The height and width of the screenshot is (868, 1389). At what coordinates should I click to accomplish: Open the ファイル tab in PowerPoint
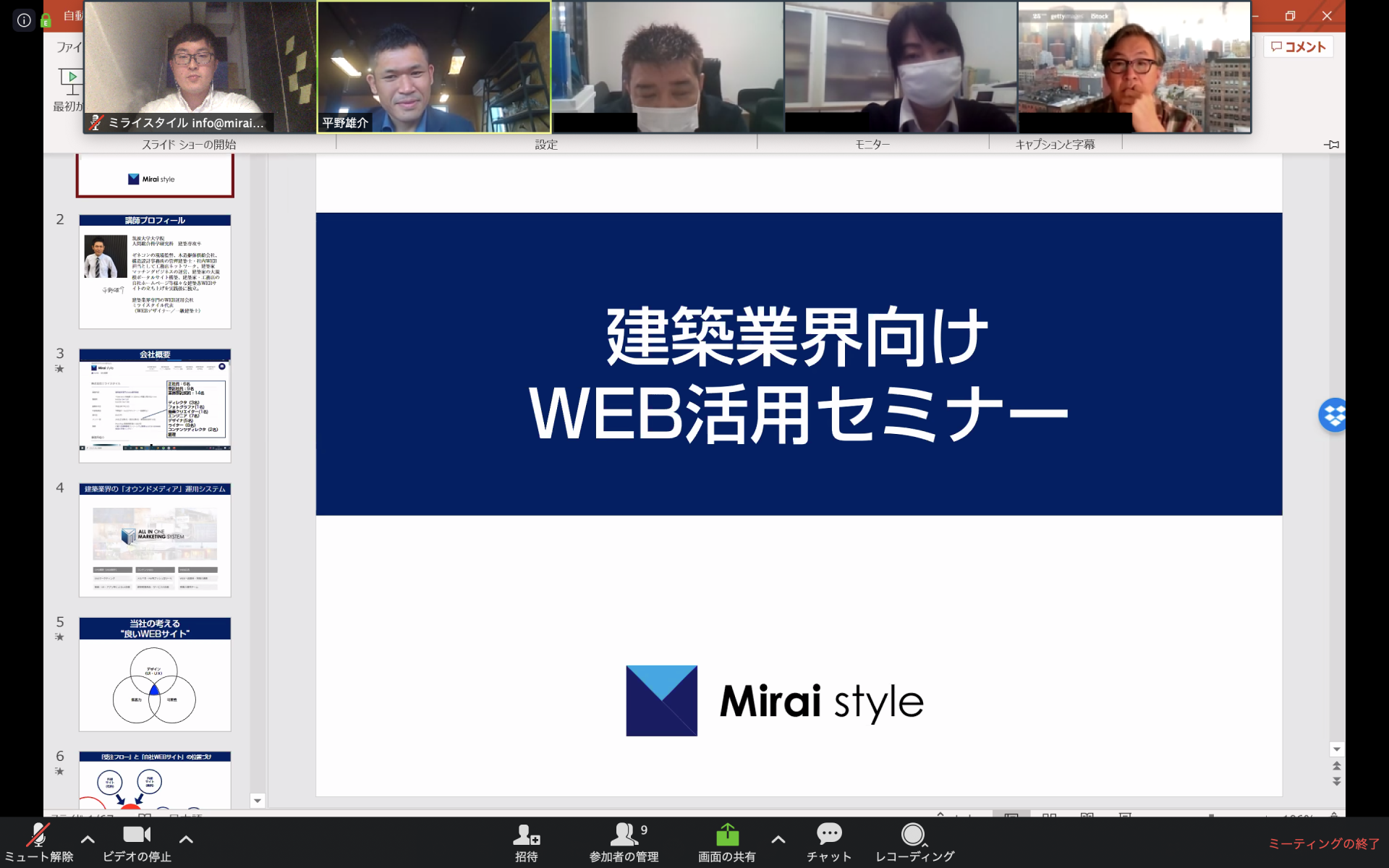click(x=69, y=47)
